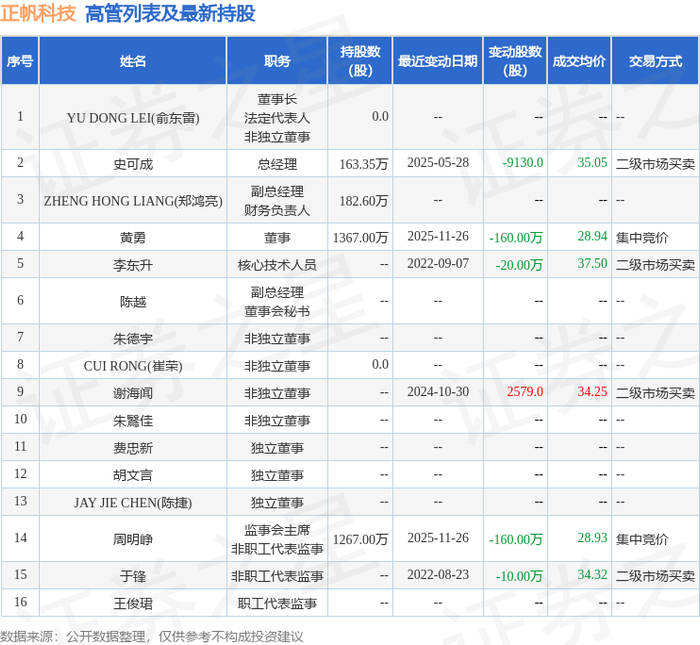Image resolution: width=700 pixels, height=645 pixels.
Task: Select the name 王俊琚
Action: [x=133, y=603]
